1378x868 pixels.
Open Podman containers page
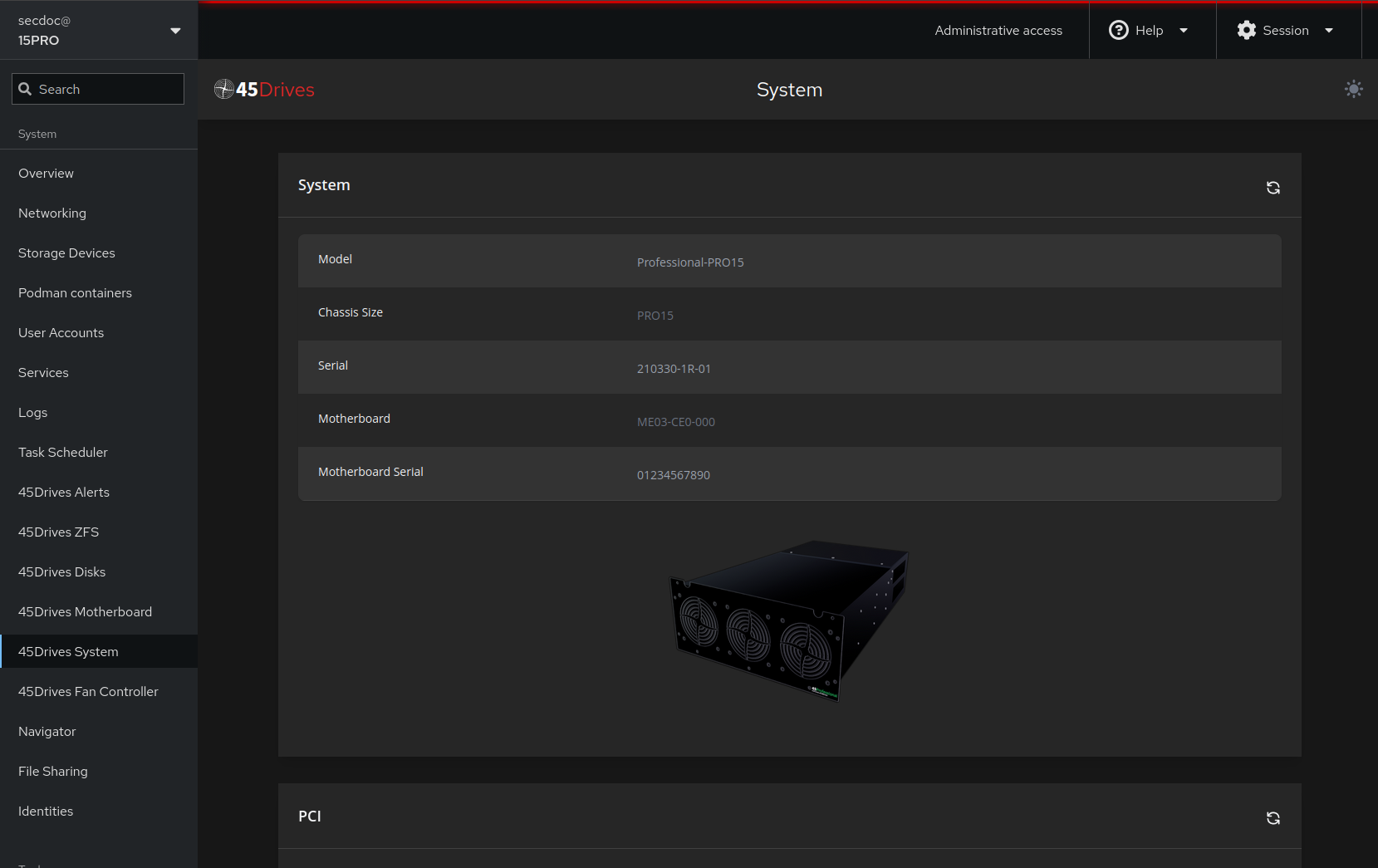(99, 292)
